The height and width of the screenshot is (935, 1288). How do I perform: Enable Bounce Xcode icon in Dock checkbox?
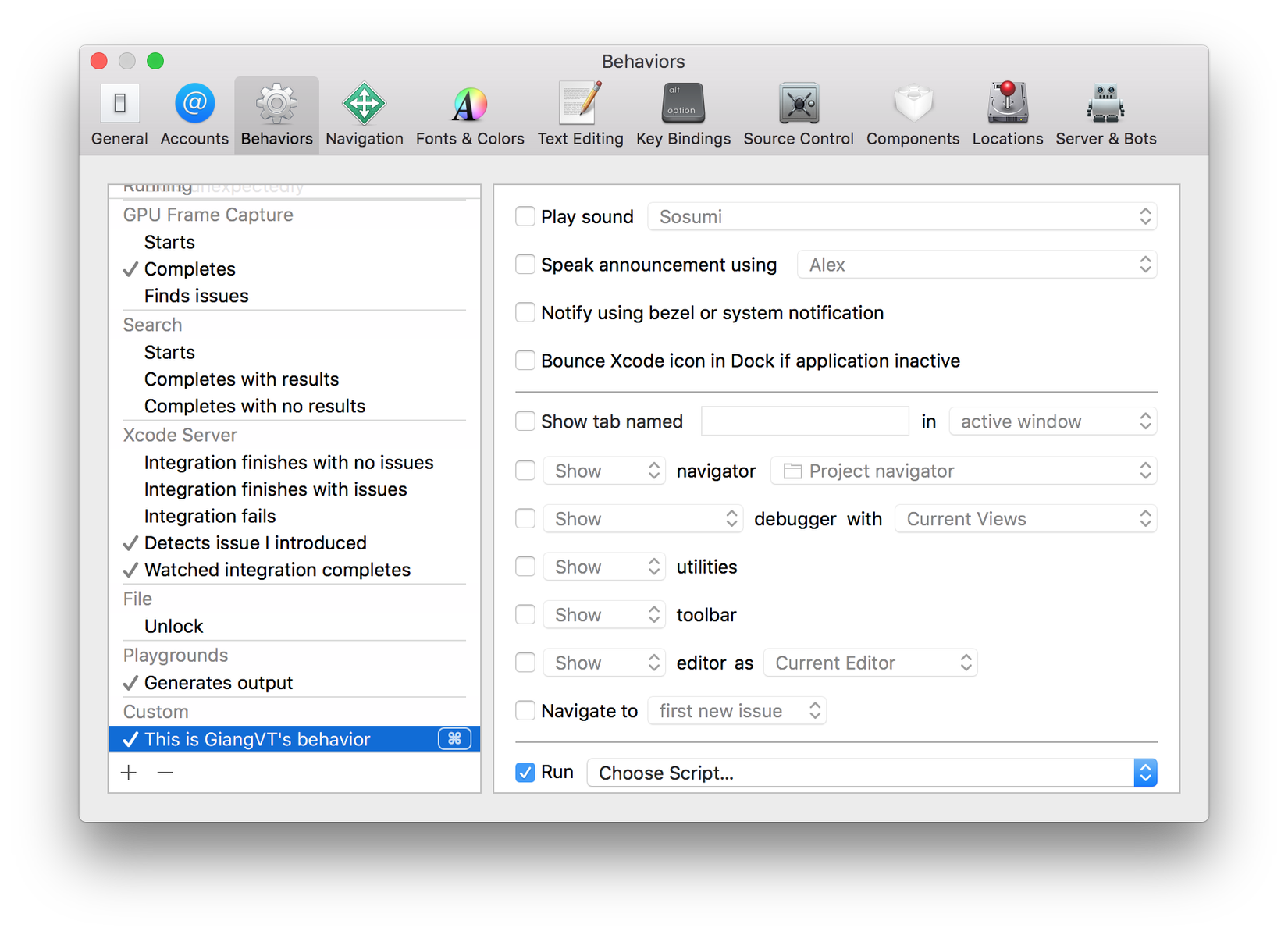point(525,361)
